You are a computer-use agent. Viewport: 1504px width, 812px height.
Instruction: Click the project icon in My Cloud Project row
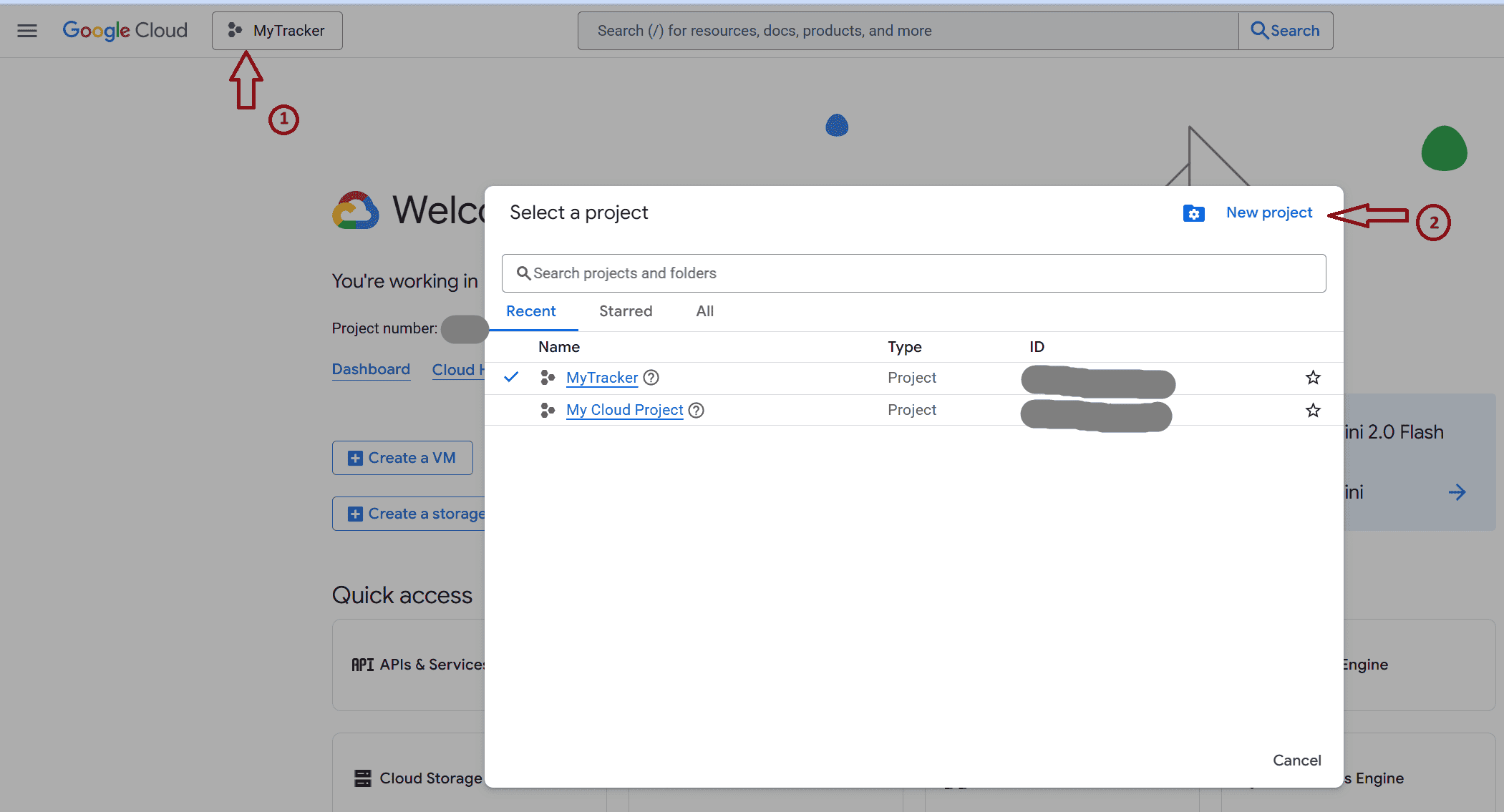[x=548, y=410]
